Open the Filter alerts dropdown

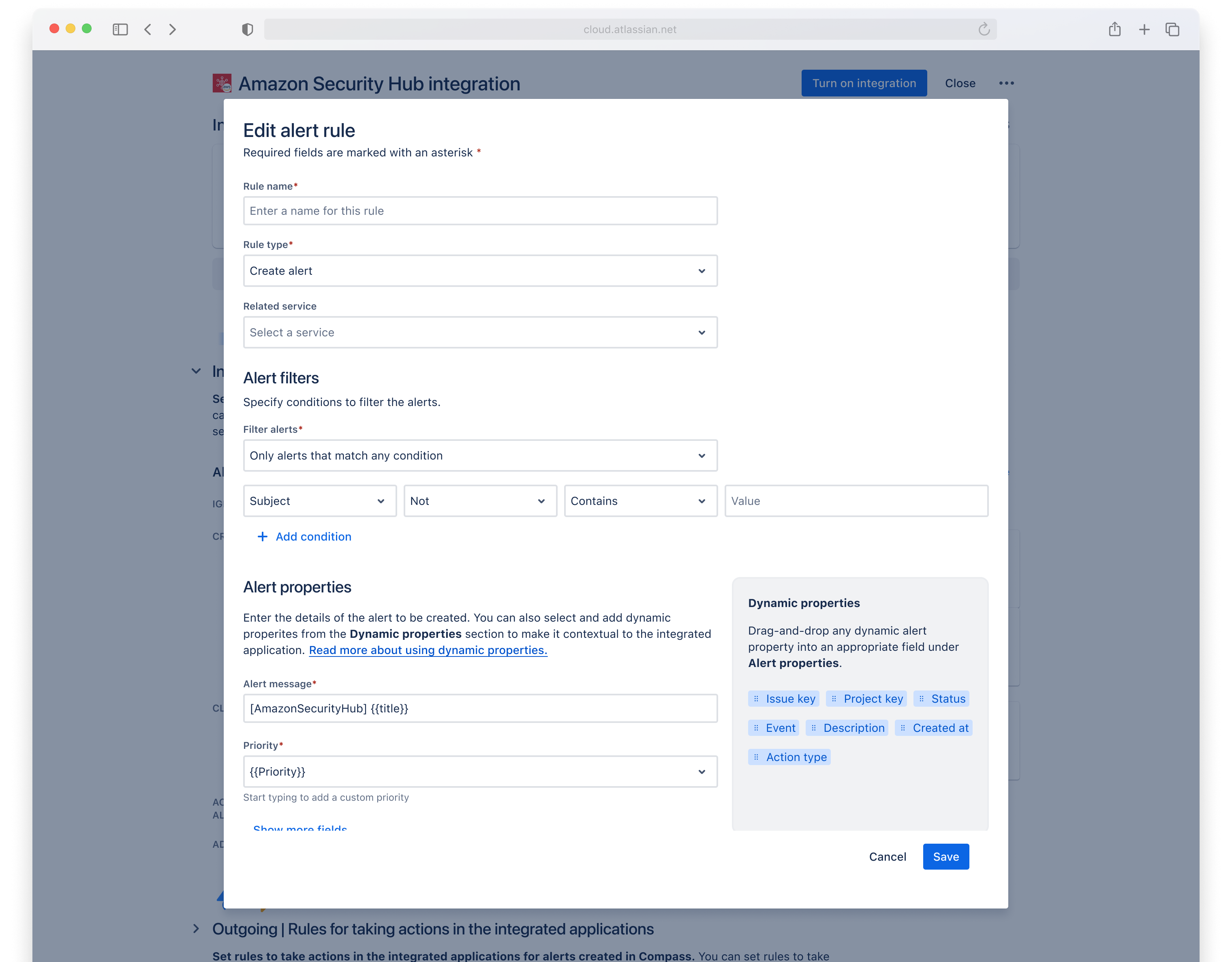(x=480, y=455)
